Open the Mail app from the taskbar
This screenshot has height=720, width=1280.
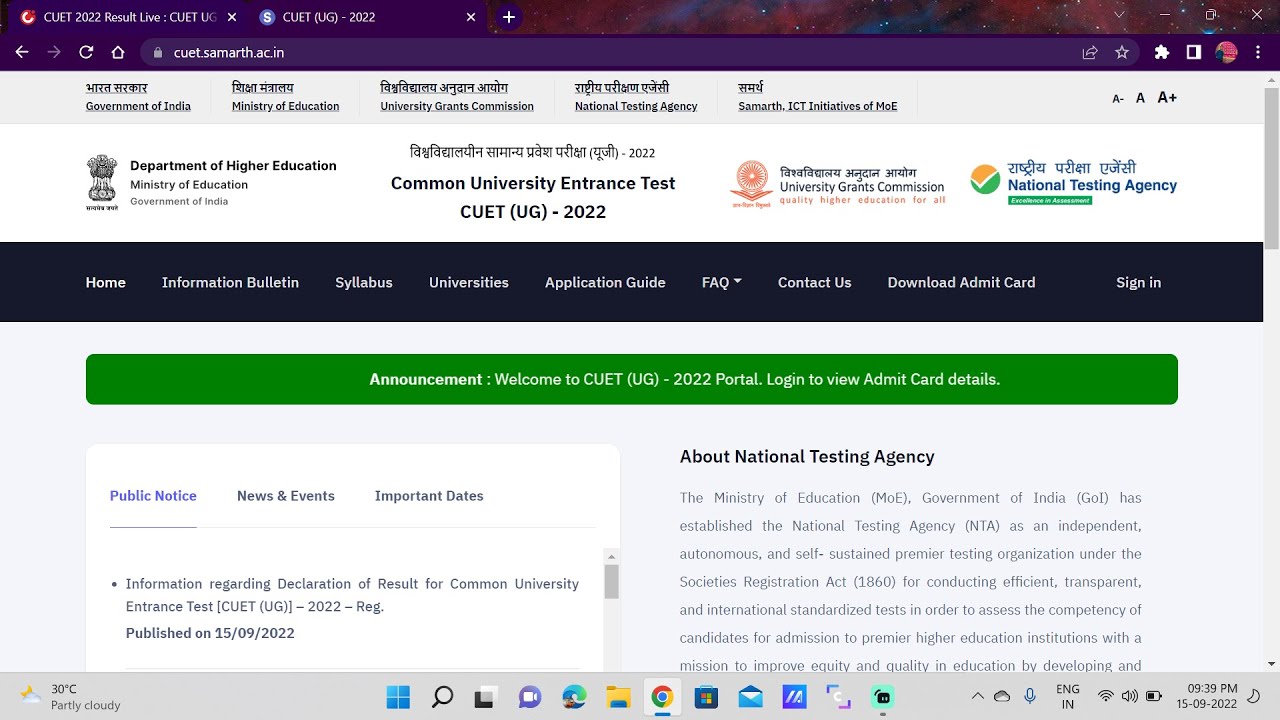[x=750, y=697]
